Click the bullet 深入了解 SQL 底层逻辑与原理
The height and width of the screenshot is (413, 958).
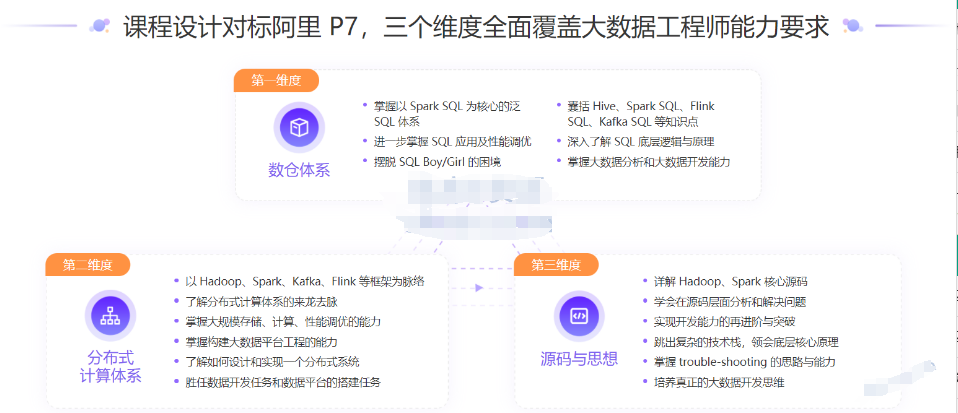640,141
